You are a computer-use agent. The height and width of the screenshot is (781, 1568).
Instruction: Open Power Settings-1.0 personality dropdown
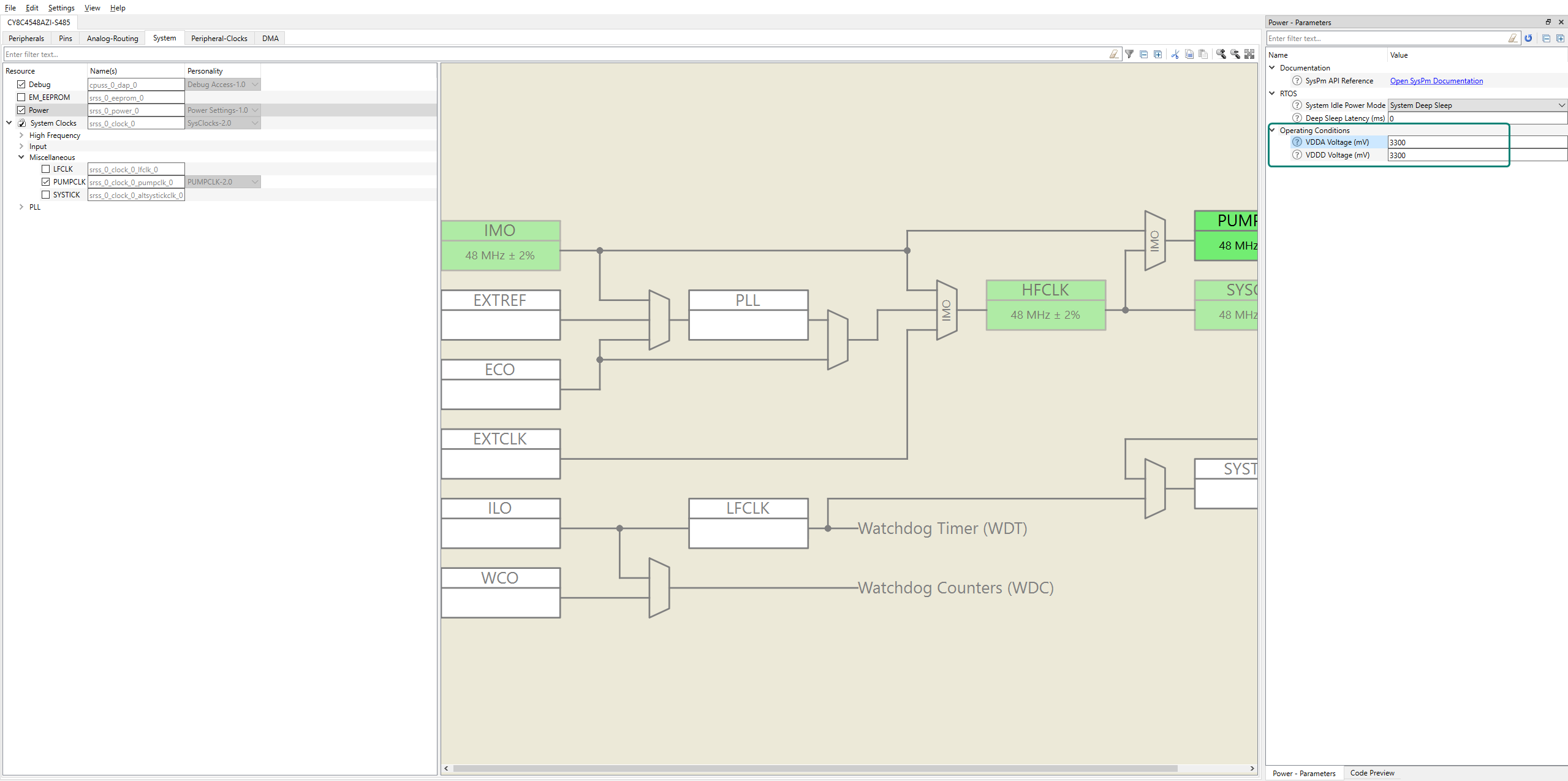pos(223,110)
